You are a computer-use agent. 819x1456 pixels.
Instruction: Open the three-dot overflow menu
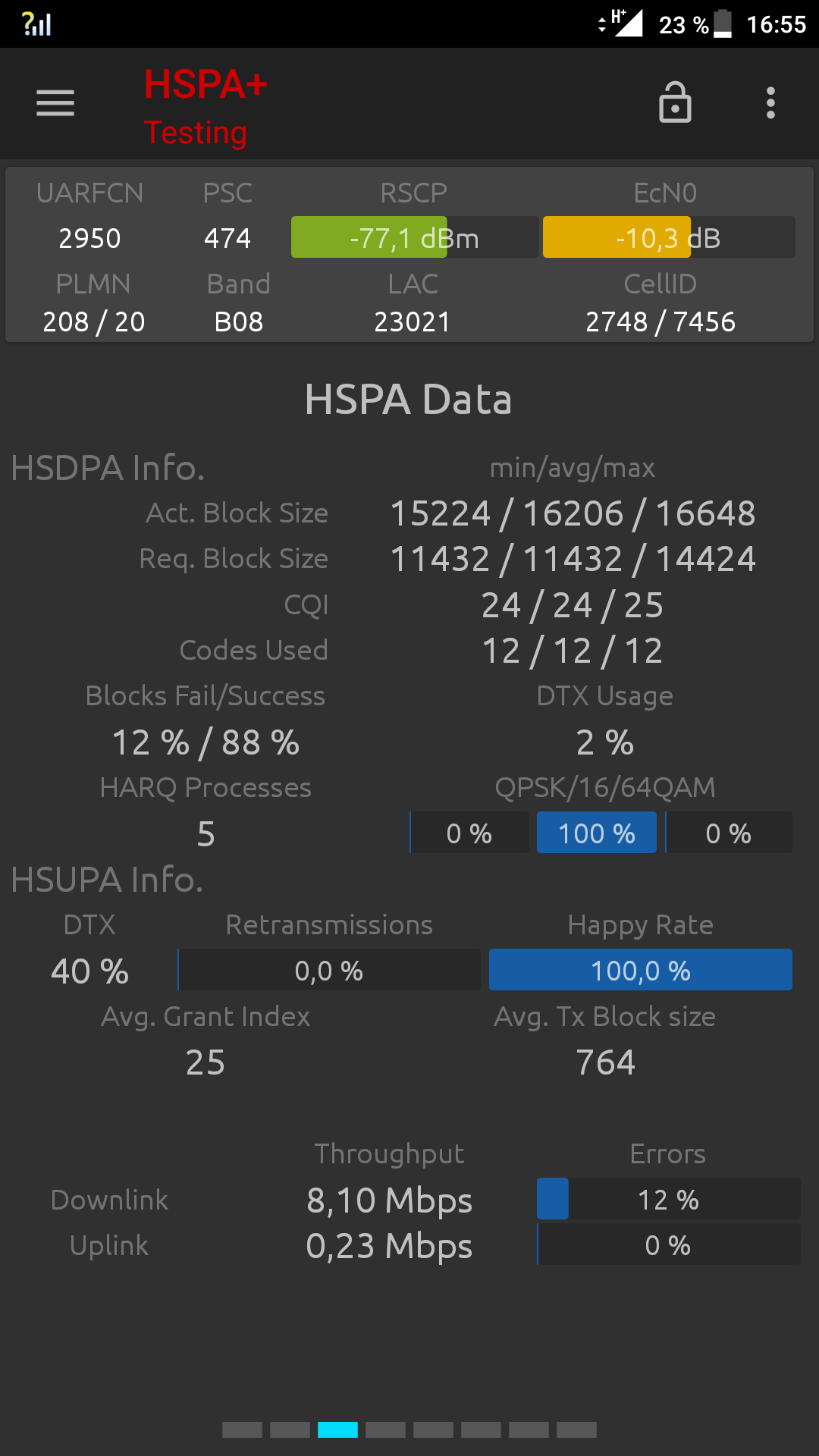point(770,103)
